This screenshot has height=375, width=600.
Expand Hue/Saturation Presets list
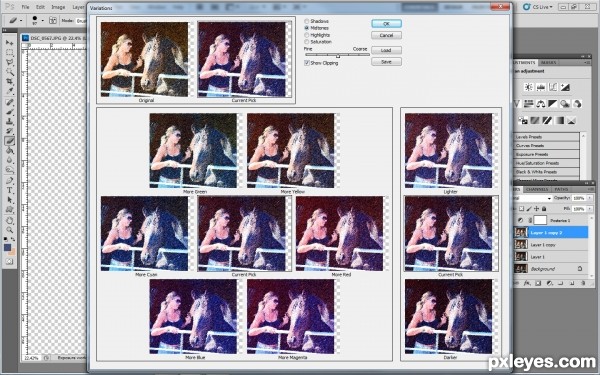pyautogui.click(x=546, y=163)
